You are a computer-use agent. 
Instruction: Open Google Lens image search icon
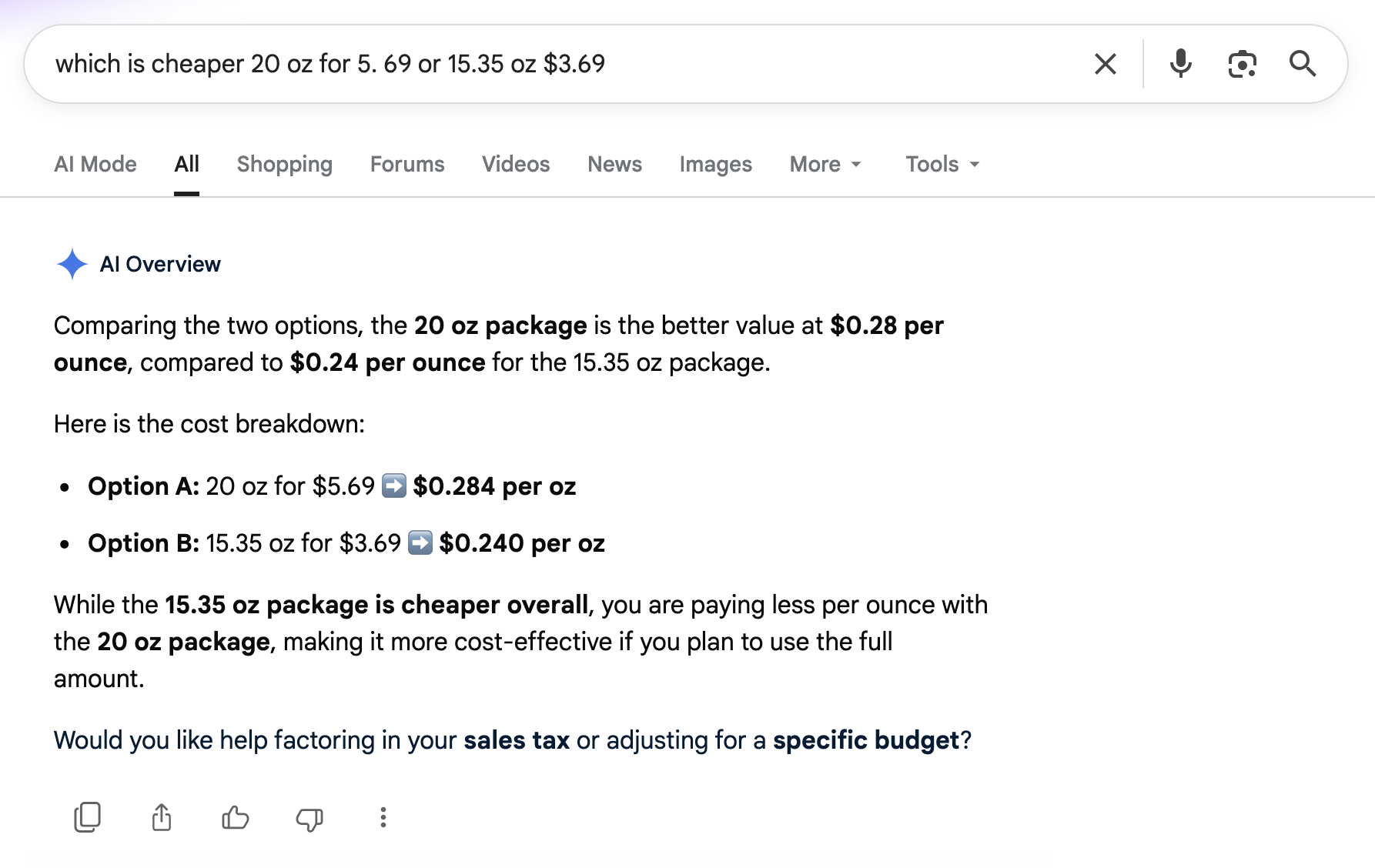point(1242,64)
